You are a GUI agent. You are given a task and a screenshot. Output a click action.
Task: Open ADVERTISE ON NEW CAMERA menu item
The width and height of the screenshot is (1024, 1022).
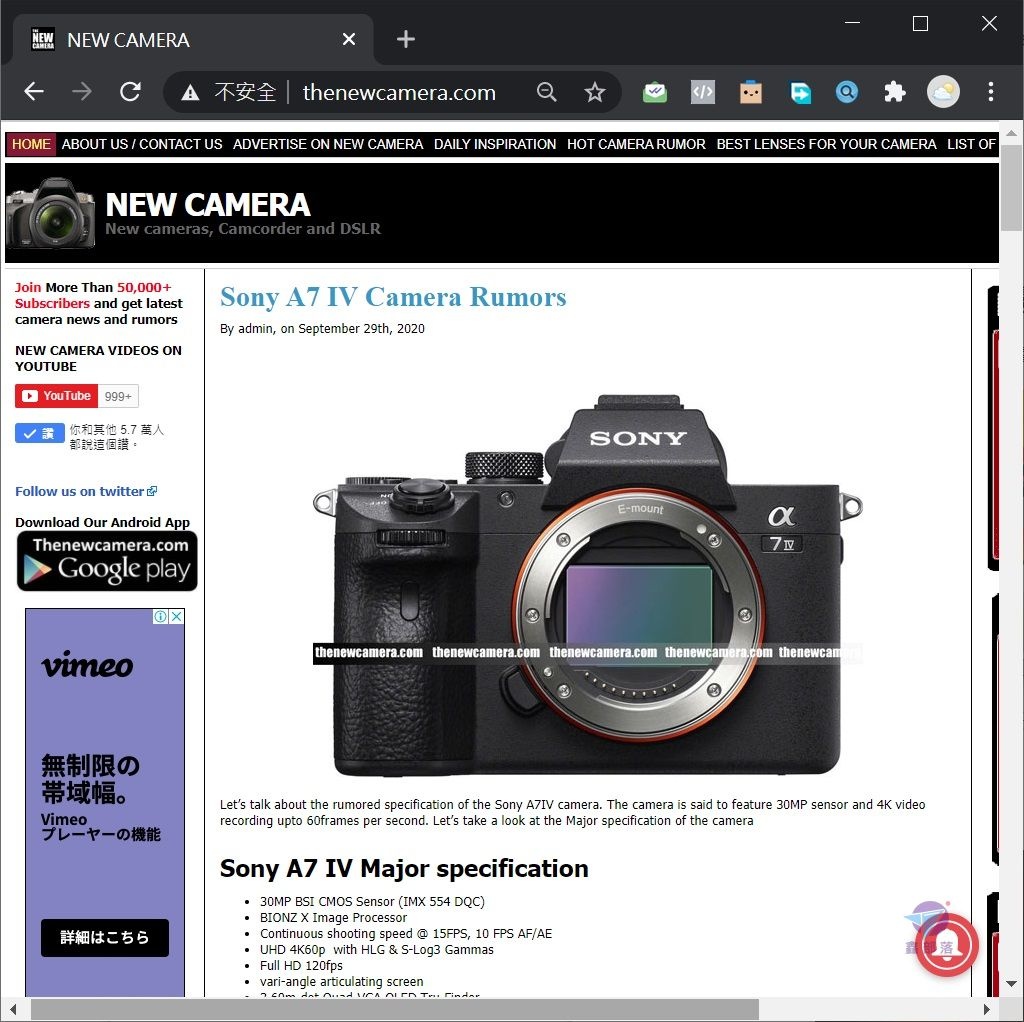pos(328,144)
